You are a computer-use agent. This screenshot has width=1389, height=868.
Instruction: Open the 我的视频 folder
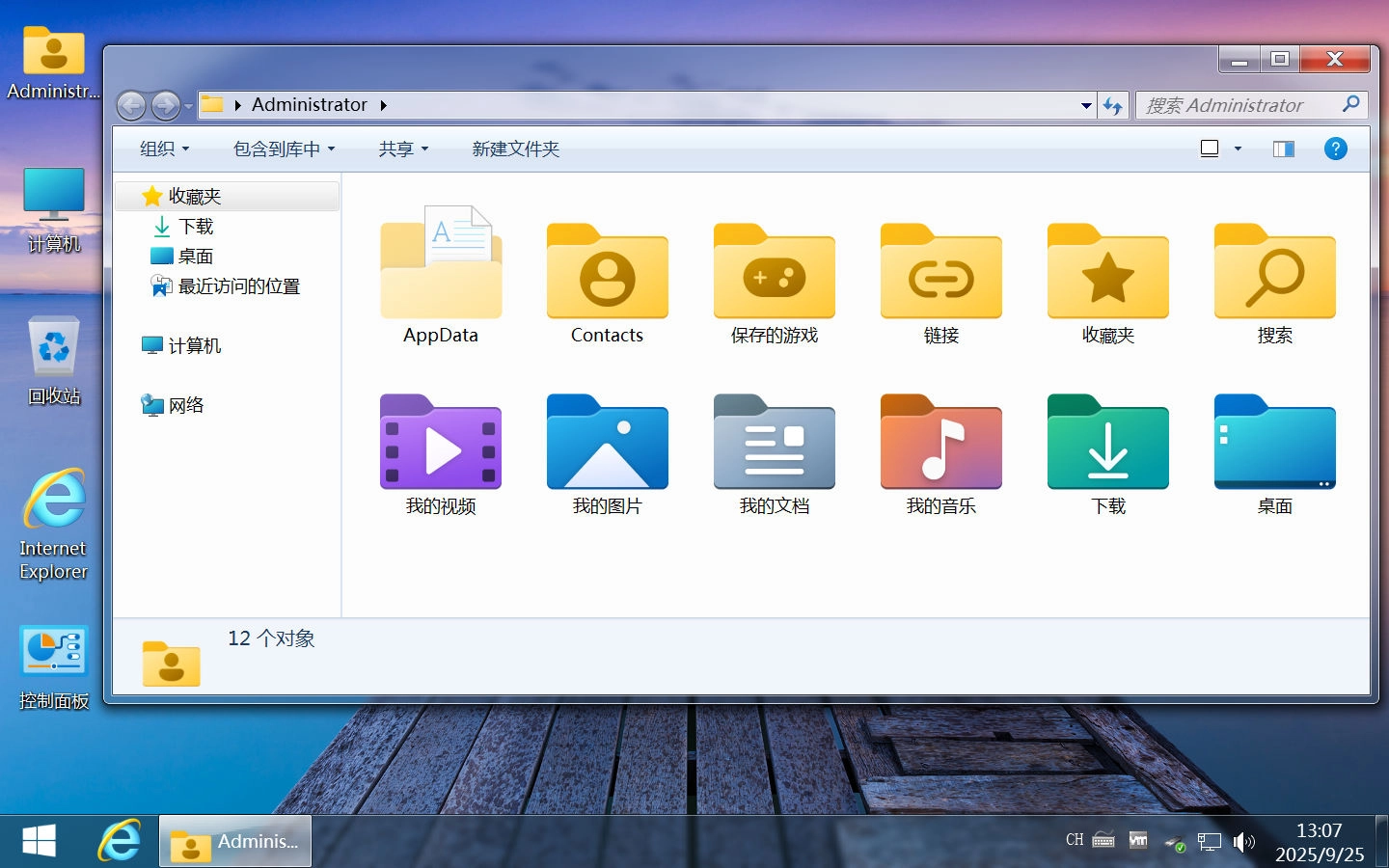tap(441, 445)
